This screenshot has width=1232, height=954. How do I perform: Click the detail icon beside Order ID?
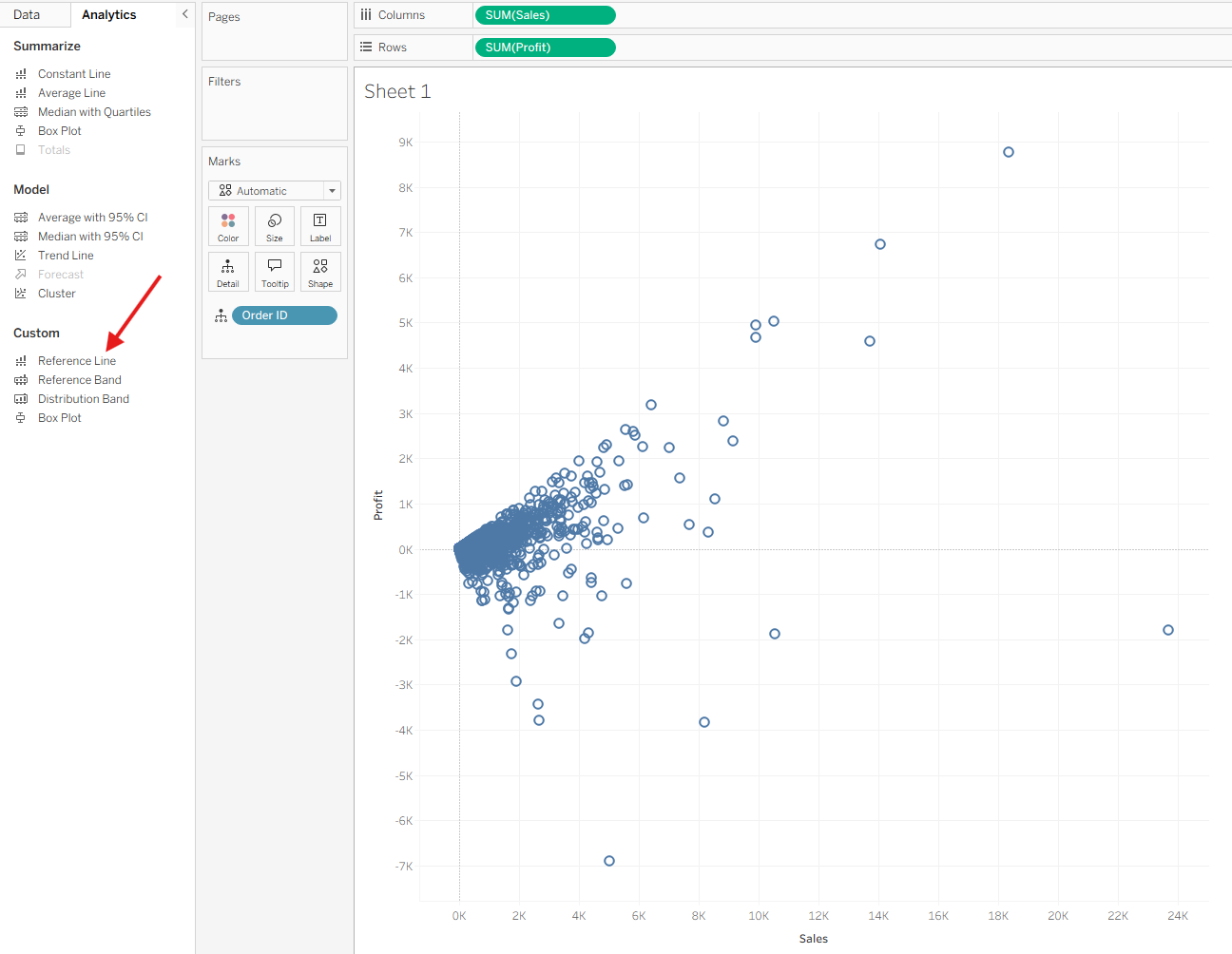(x=221, y=315)
